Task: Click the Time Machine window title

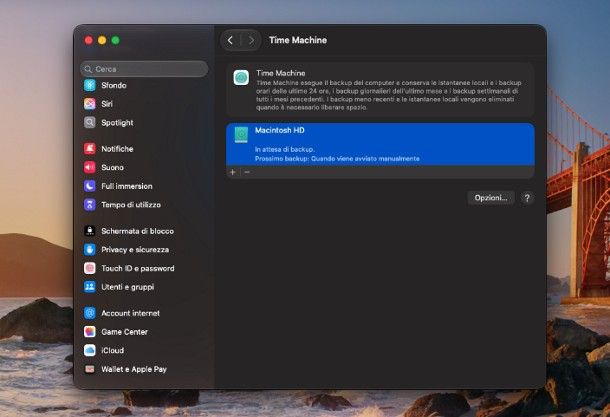Action: click(298, 40)
